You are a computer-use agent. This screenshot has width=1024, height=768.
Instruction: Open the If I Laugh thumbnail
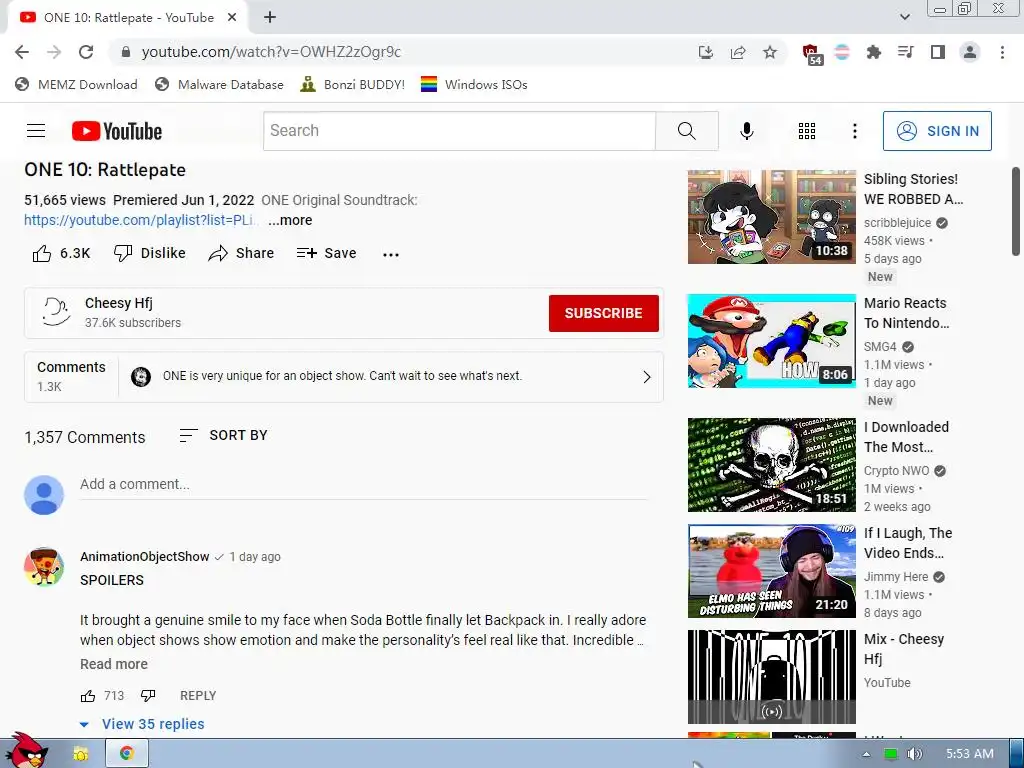click(771, 571)
